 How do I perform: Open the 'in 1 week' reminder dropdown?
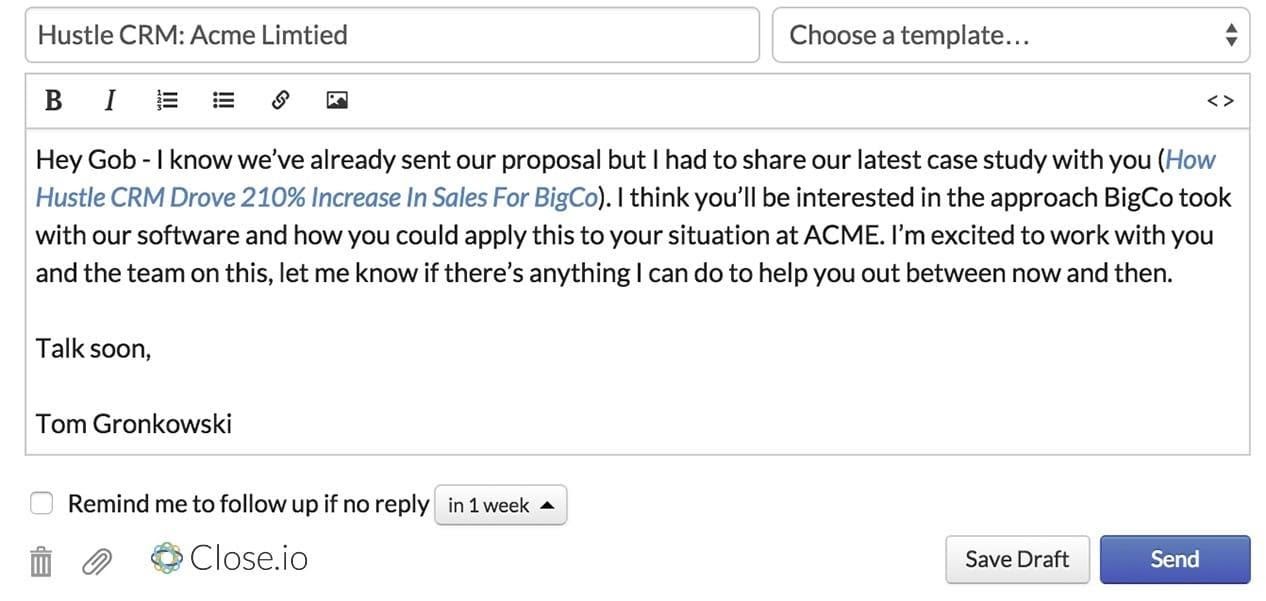(x=500, y=505)
